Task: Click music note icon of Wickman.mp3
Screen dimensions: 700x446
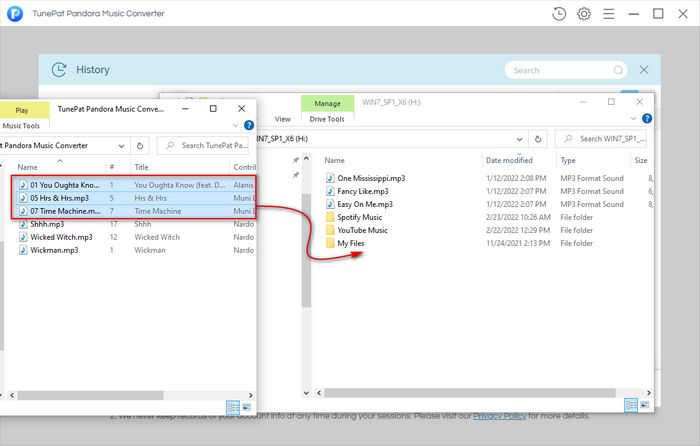Action: pyautogui.click(x=23, y=250)
